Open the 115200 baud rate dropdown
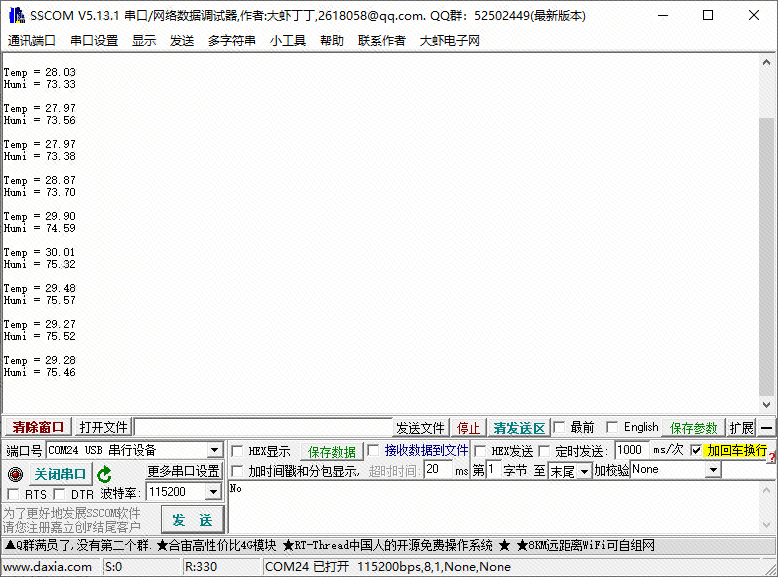 (213, 492)
